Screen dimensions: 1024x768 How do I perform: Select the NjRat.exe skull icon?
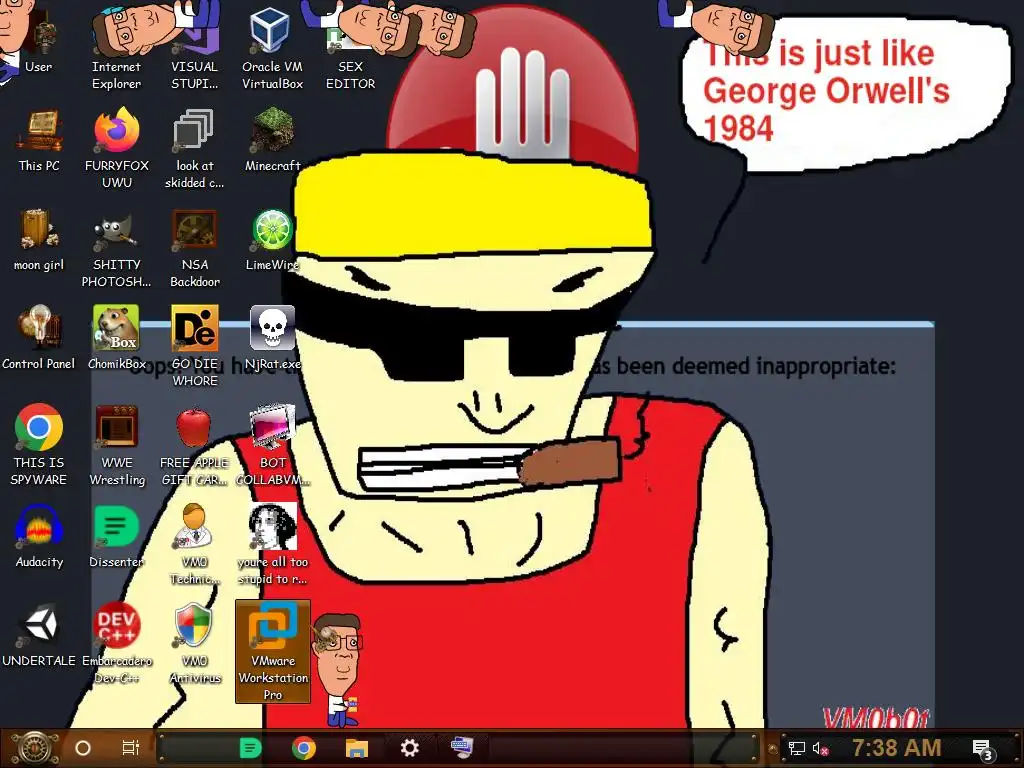coord(272,339)
